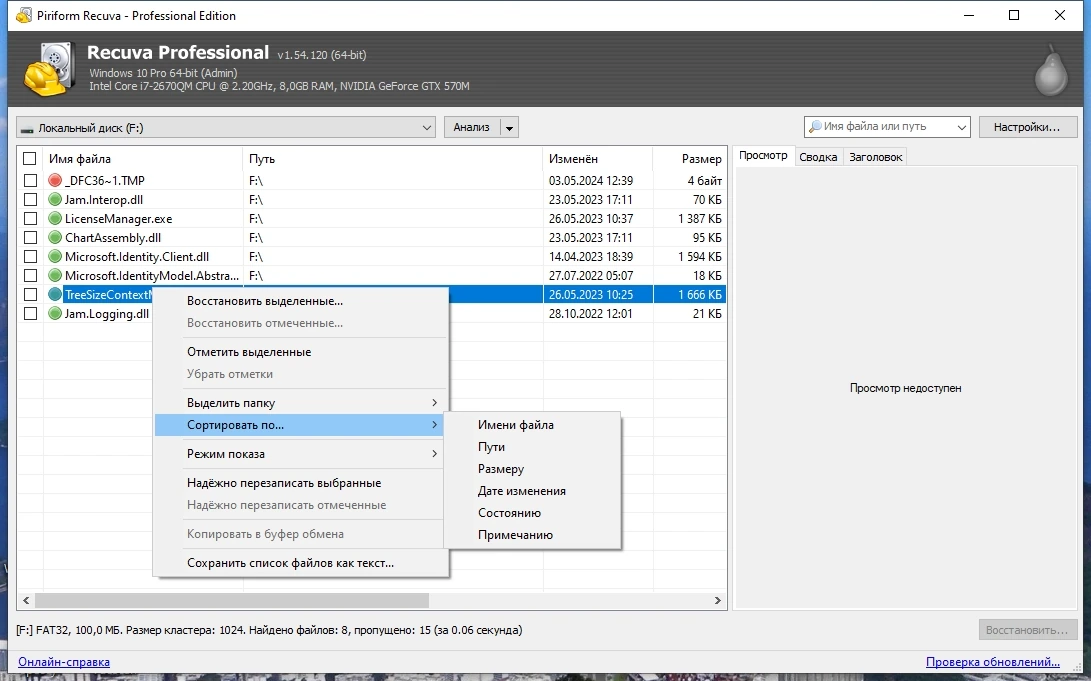
Task: Click the green status dot of Jam.Interop.dll
Action: (x=55, y=200)
